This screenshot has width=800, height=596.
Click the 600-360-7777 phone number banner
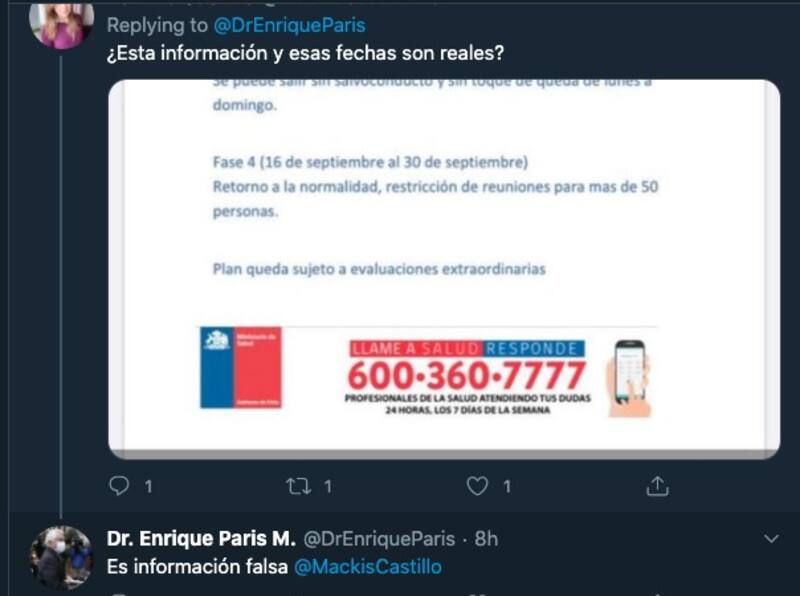click(x=467, y=378)
